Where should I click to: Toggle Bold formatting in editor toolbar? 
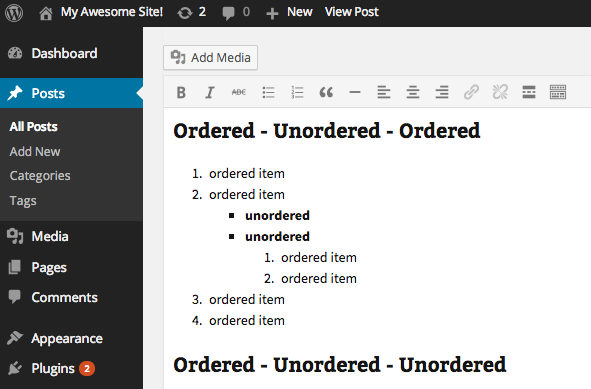181,92
